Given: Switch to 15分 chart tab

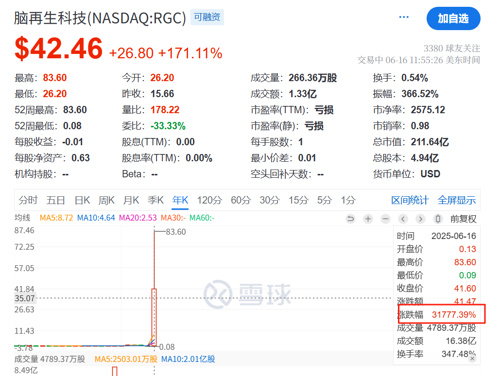Looking at the screenshot, I should click(x=298, y=200).
